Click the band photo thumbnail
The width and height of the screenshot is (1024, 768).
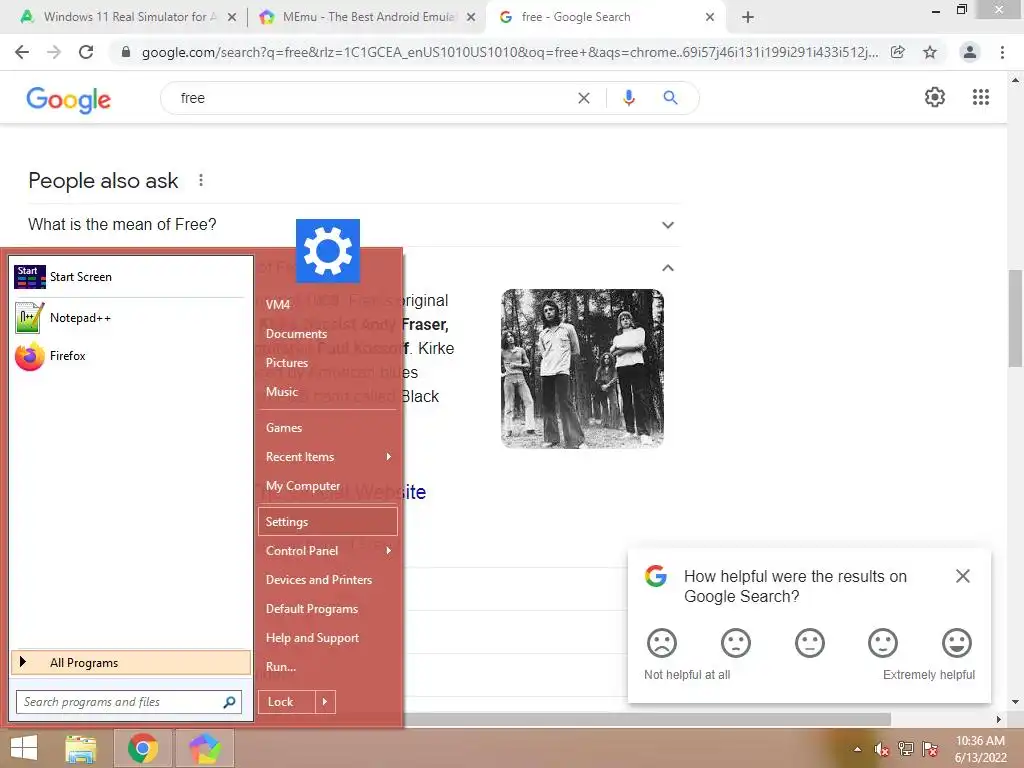point(583,368)
